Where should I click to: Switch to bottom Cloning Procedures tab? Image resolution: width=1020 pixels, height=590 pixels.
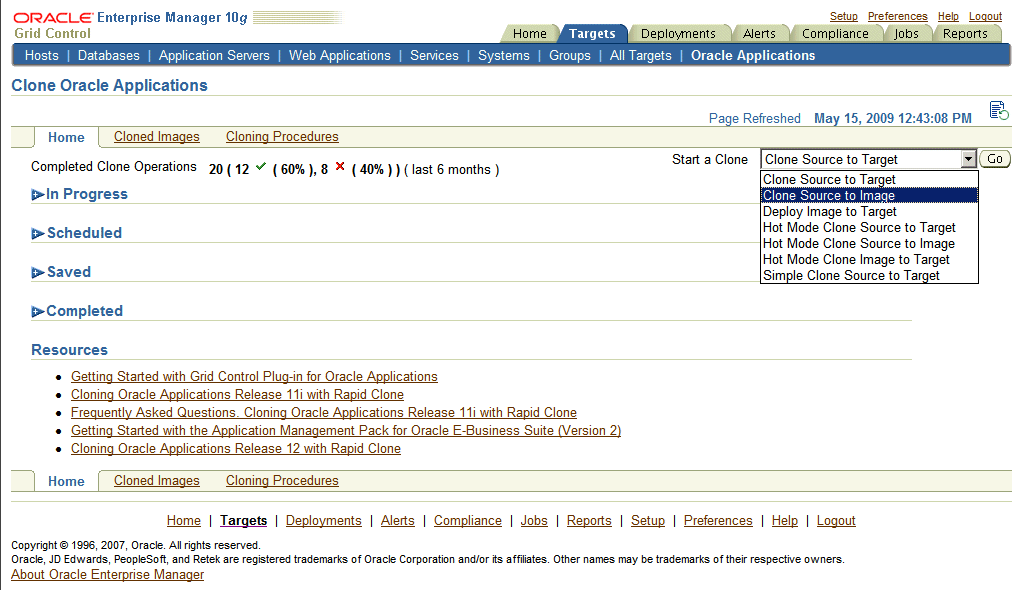tap(282, 481)
